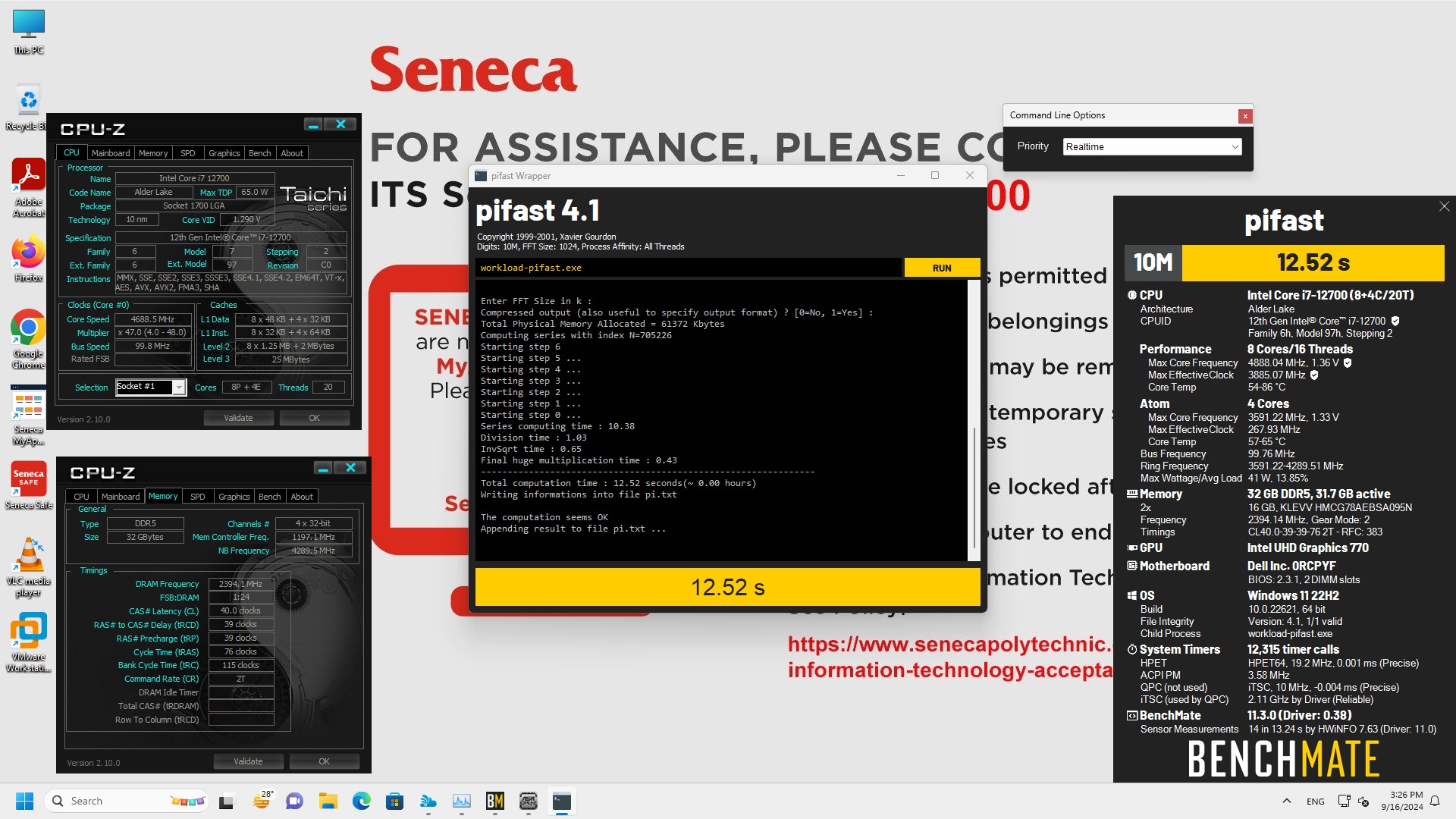Open About tab in top CPU-Z window
Viewport: 1456px width, 819px height.
(292, 153)
